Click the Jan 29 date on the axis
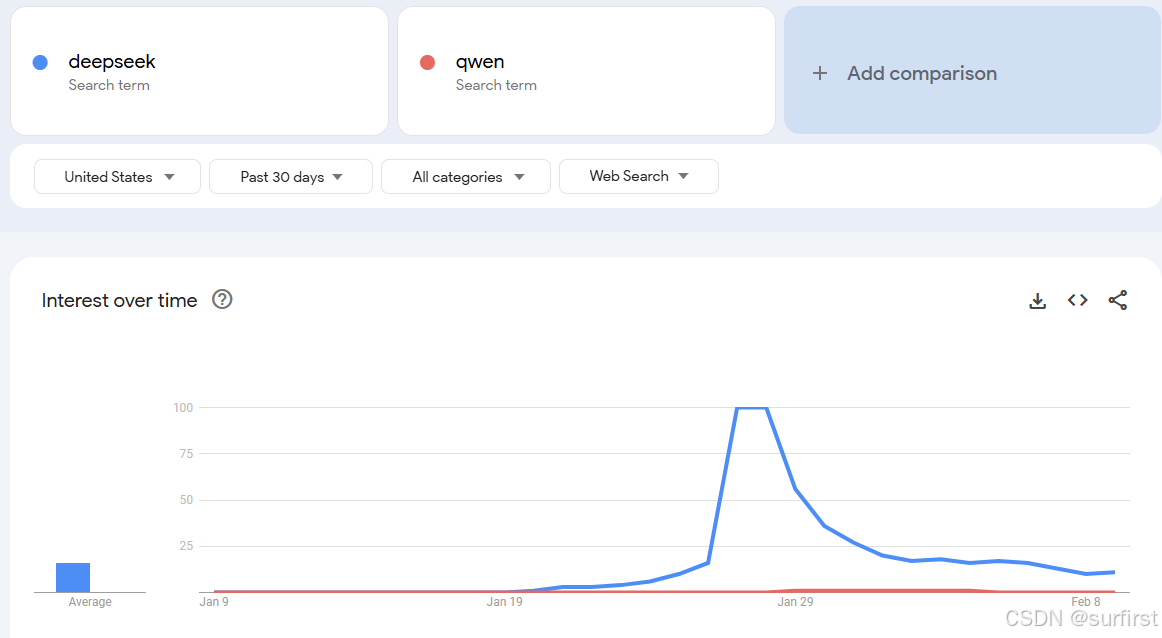 click(x=795, y=602)
